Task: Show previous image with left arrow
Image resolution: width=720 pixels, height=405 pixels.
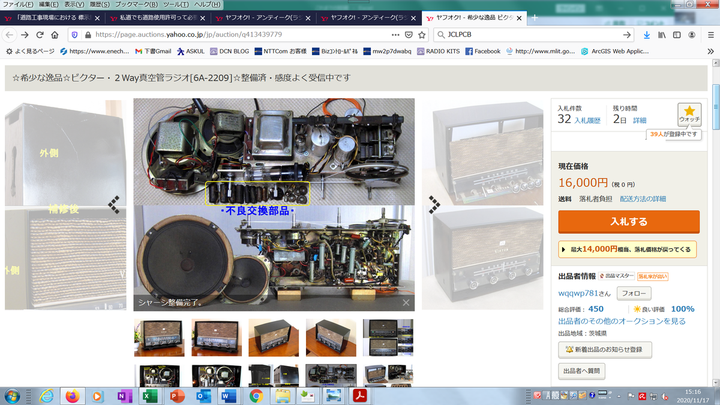Action: [x=114, y=204]
